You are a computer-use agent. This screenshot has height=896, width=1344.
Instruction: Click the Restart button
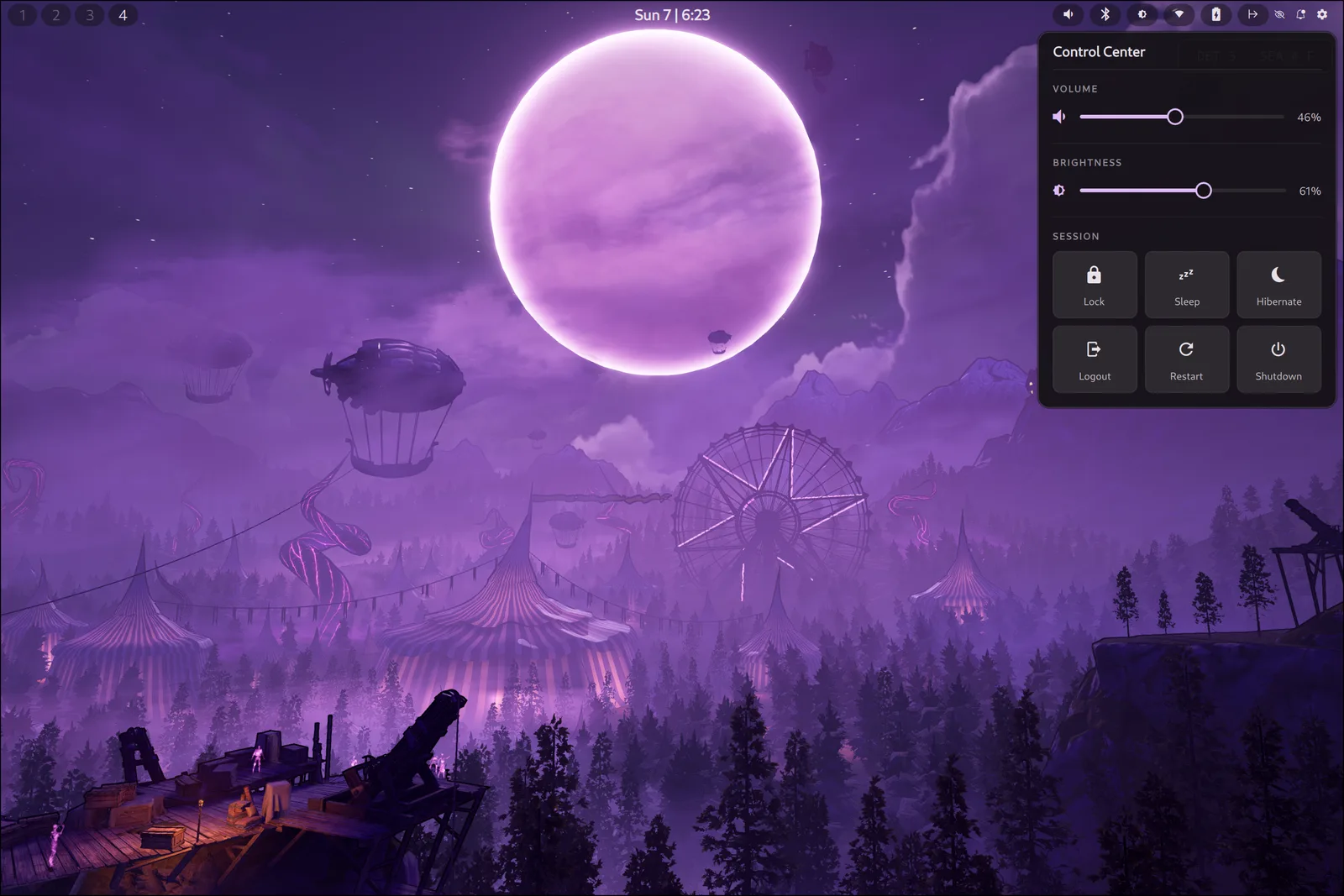[1187, 359]
